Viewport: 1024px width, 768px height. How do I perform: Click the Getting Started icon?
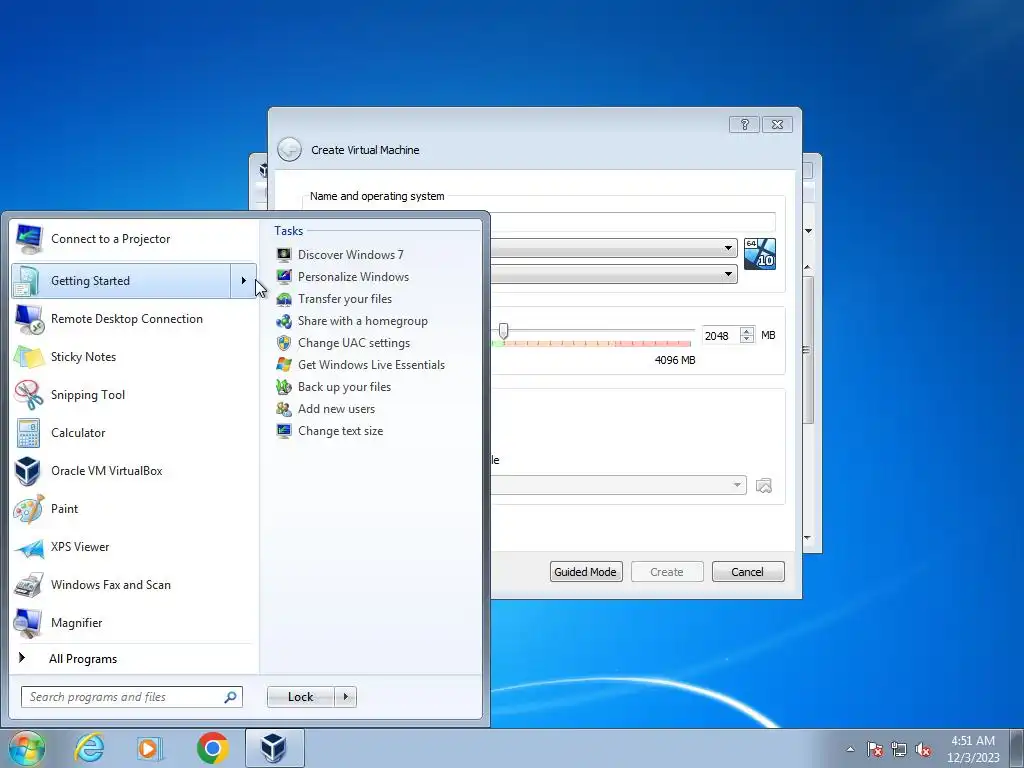click(27, 281)
